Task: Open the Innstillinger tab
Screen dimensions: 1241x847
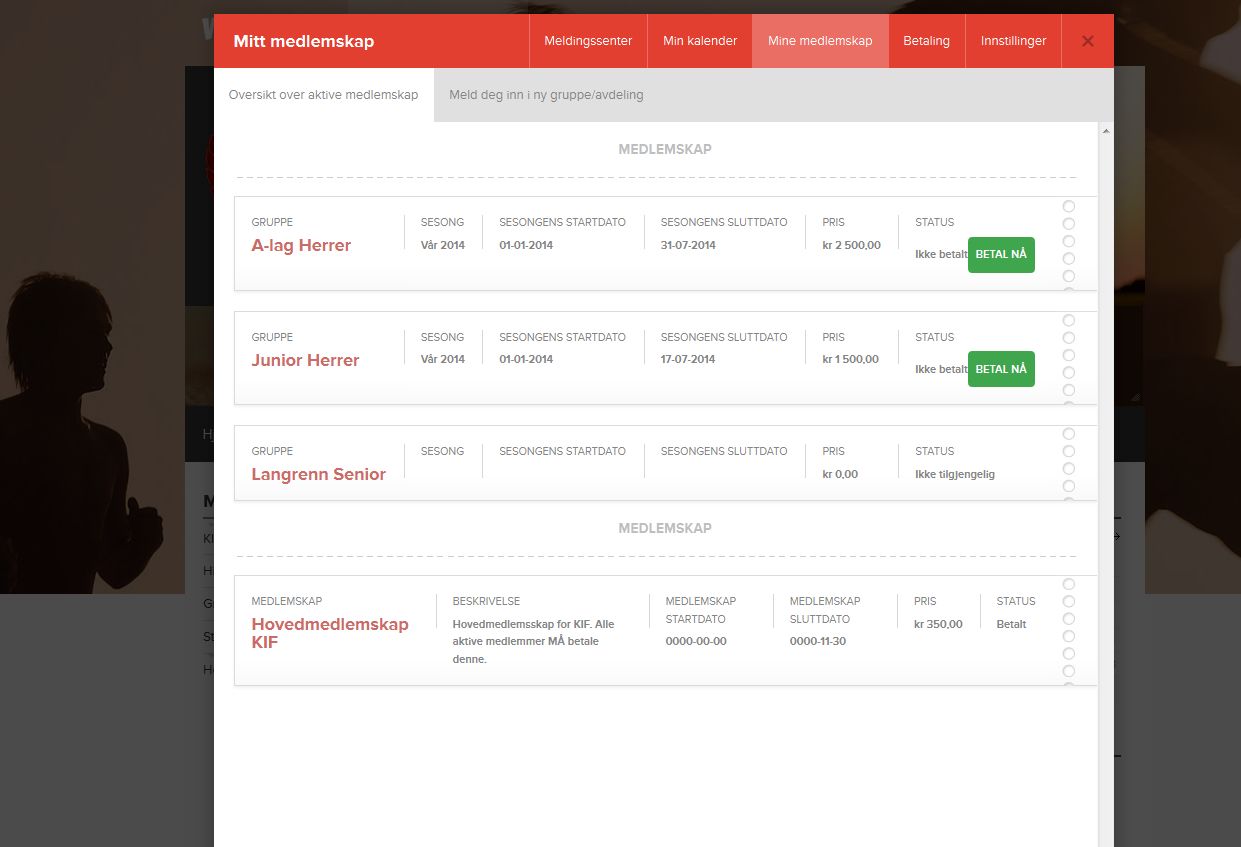Action: 1013,41
